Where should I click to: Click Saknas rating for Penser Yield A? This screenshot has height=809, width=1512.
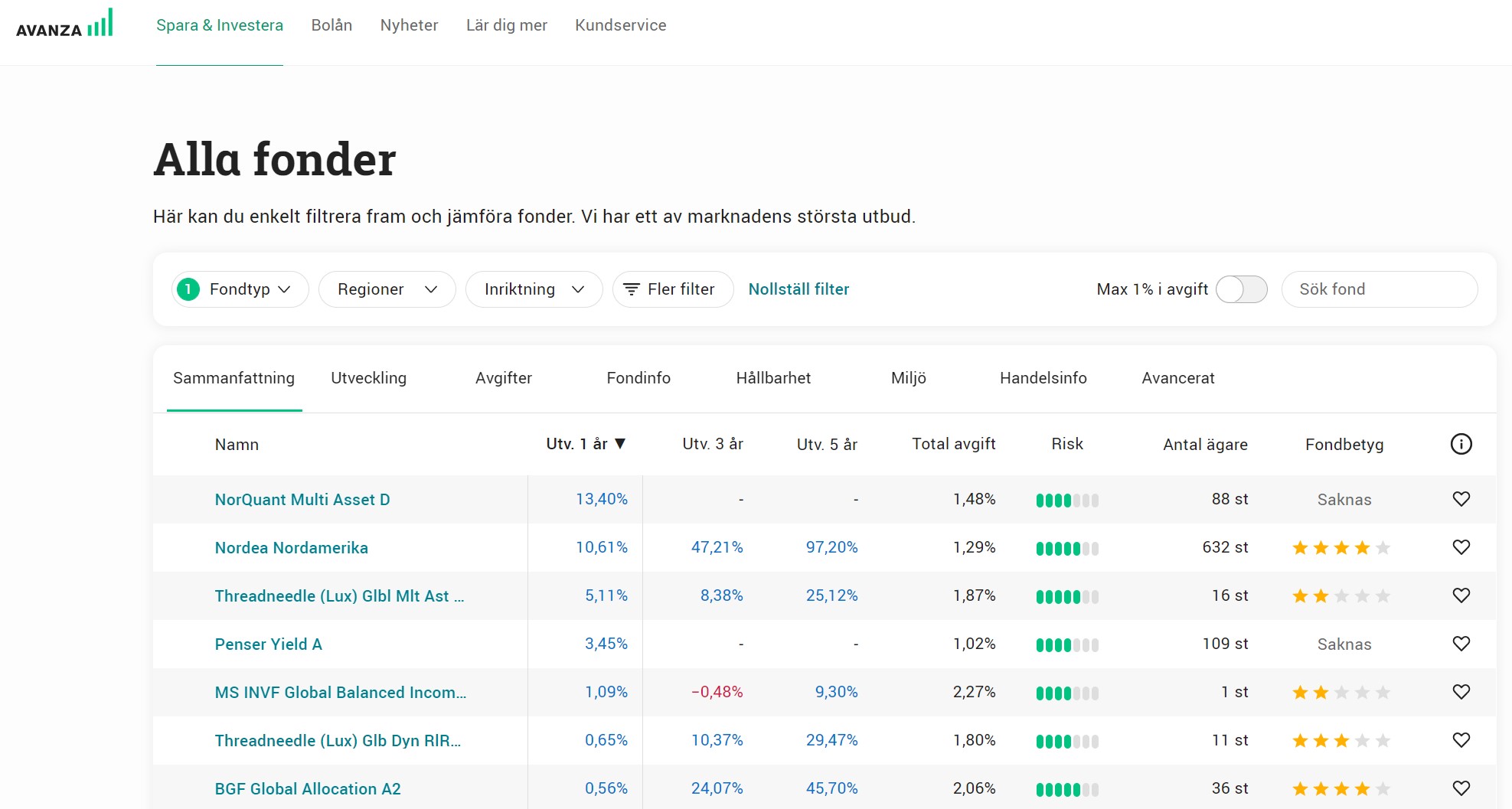click(1344, 644)
